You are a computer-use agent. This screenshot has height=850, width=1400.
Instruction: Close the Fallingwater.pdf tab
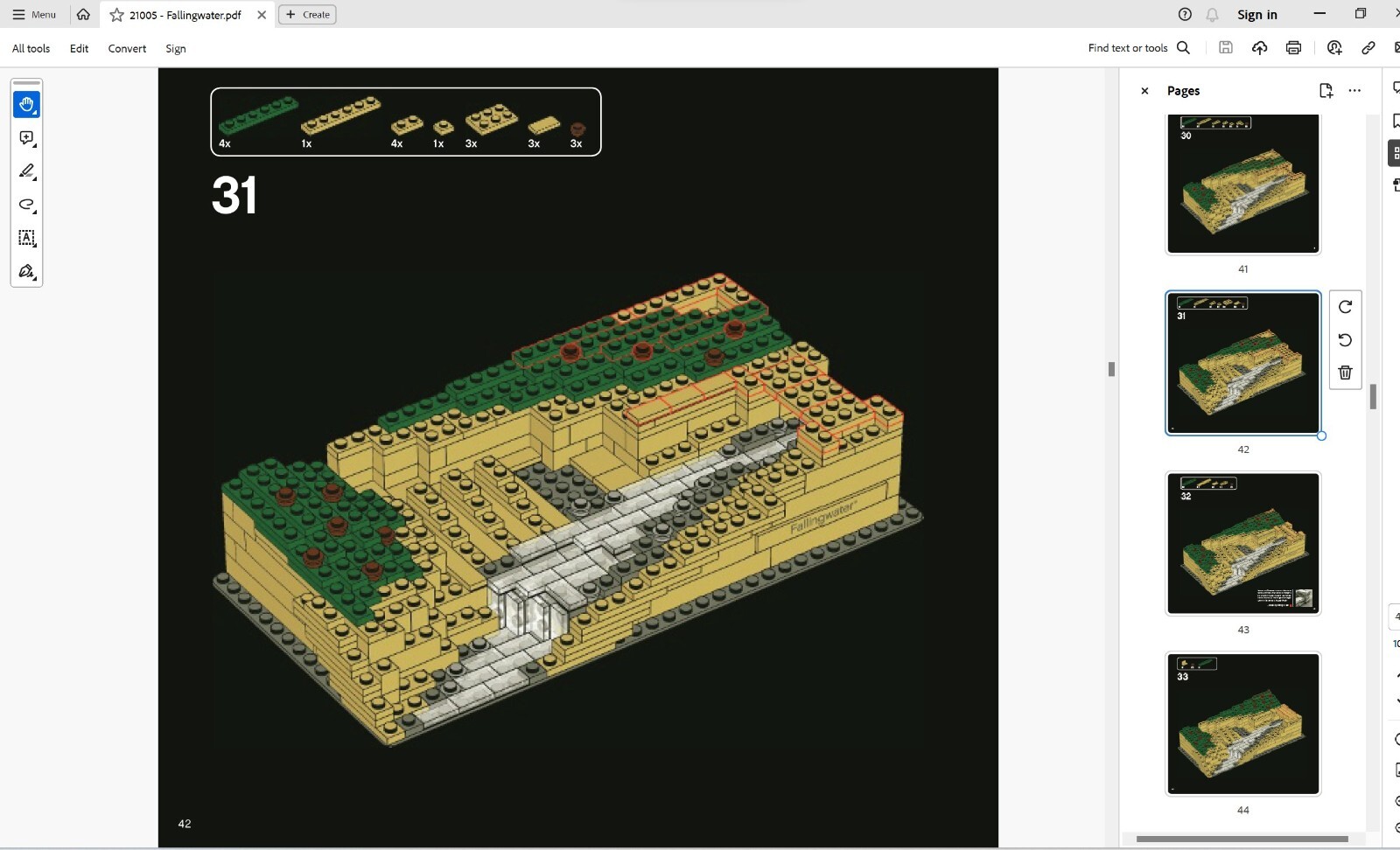(261, 15)
